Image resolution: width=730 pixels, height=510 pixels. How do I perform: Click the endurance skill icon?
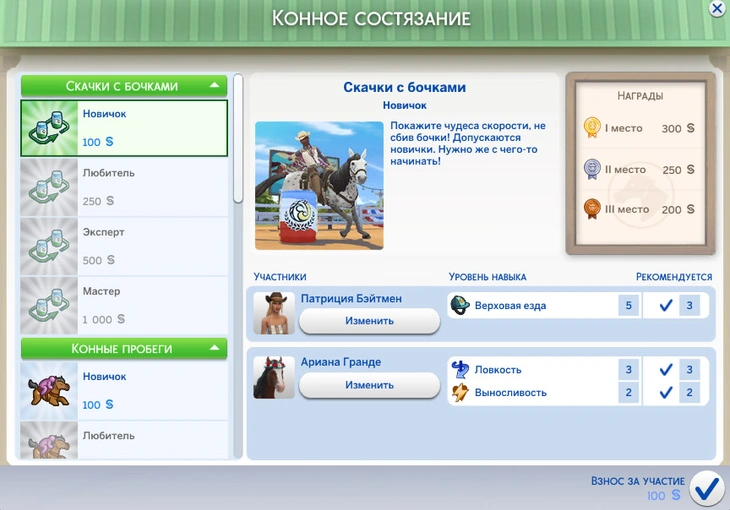460,392
